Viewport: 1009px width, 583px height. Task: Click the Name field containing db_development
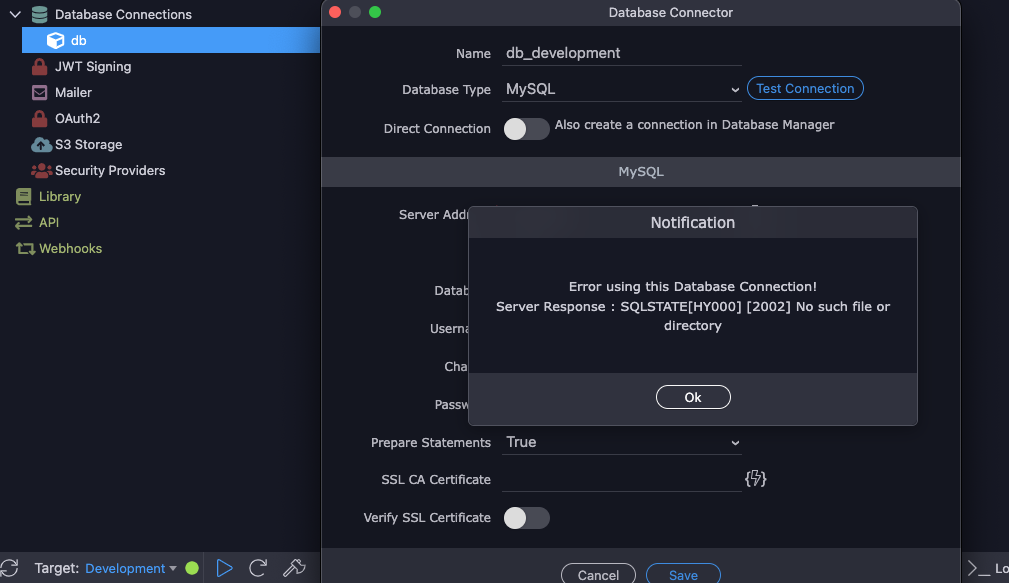(622, 53)
